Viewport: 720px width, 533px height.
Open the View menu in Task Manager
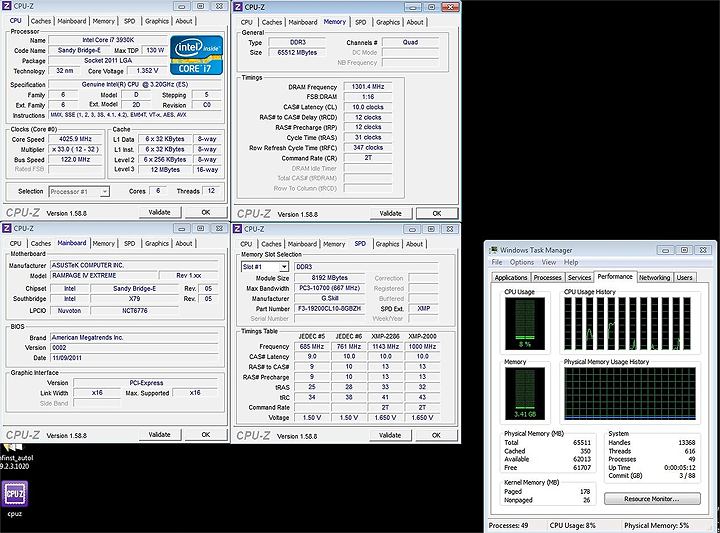[549, 262]
